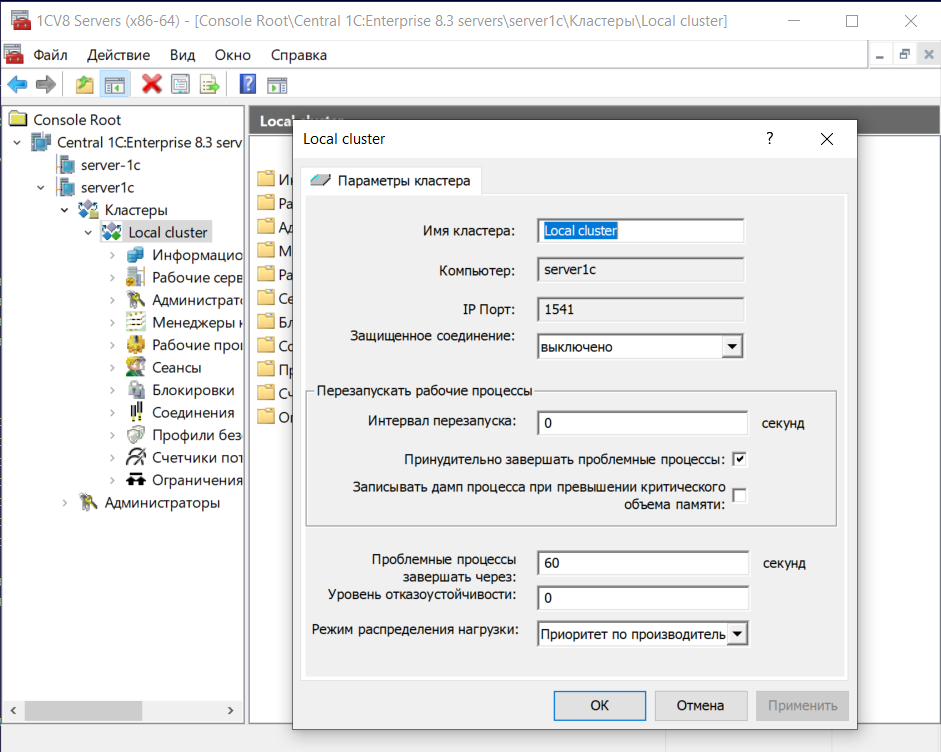Restore the inner MDI child window
Screen dimensions: 941x752
pyautogui.click(x=904, y=55)
